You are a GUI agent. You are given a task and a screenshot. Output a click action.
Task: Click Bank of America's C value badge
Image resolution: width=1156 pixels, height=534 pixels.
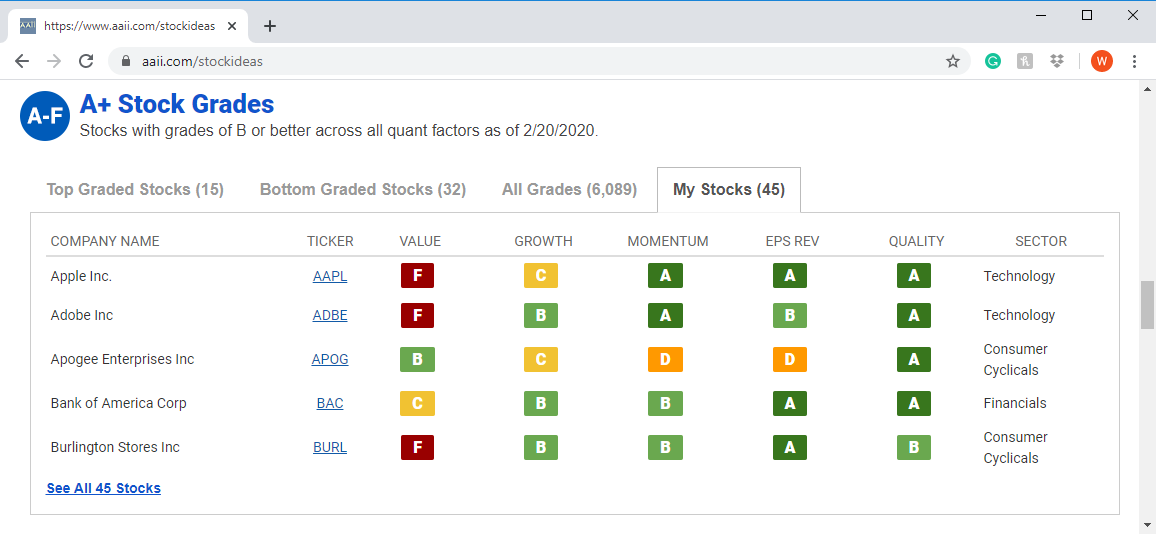(x=417, y=403)
